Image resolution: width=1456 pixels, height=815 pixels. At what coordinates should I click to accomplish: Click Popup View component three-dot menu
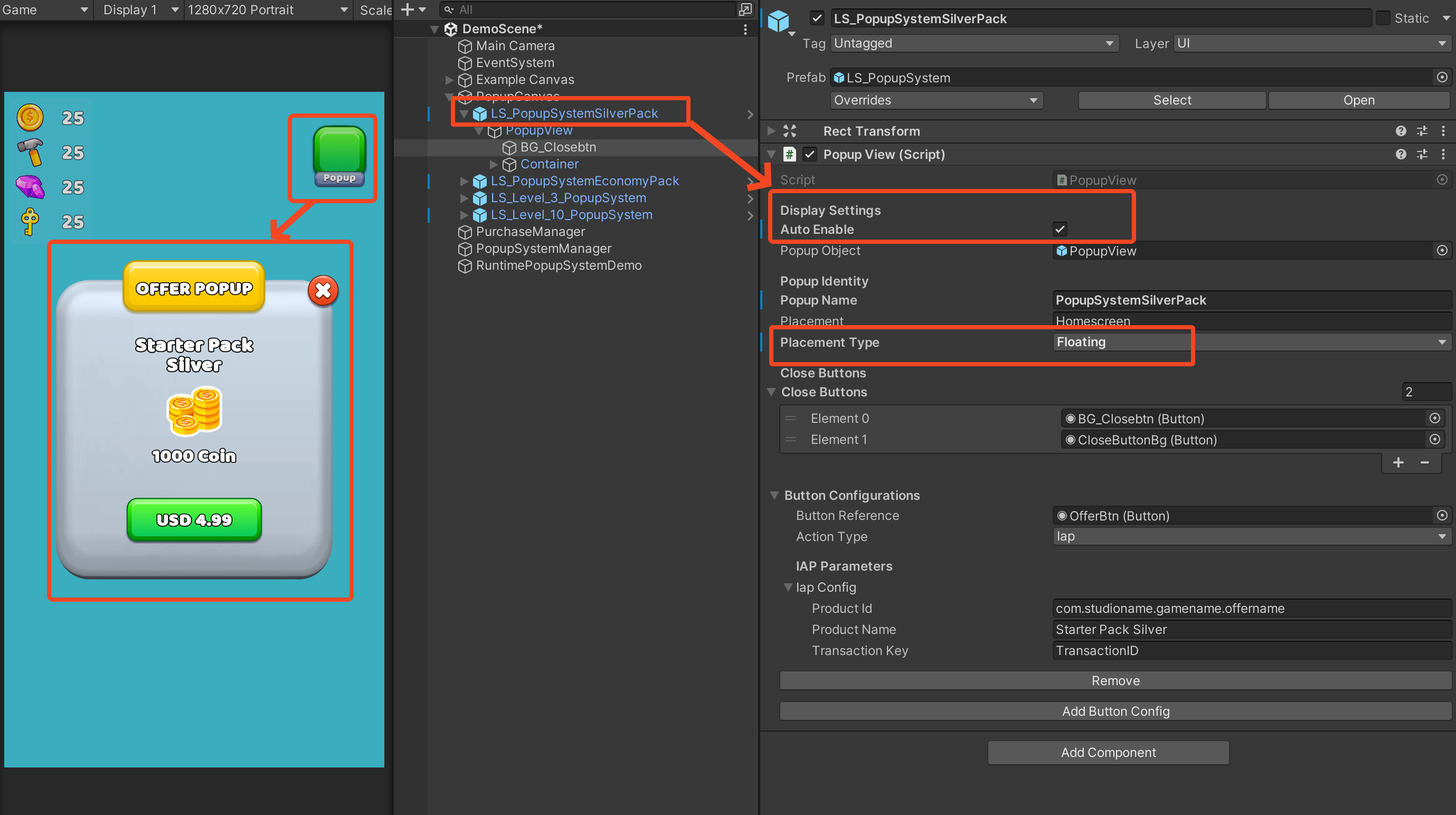(x=1443, y=154)
